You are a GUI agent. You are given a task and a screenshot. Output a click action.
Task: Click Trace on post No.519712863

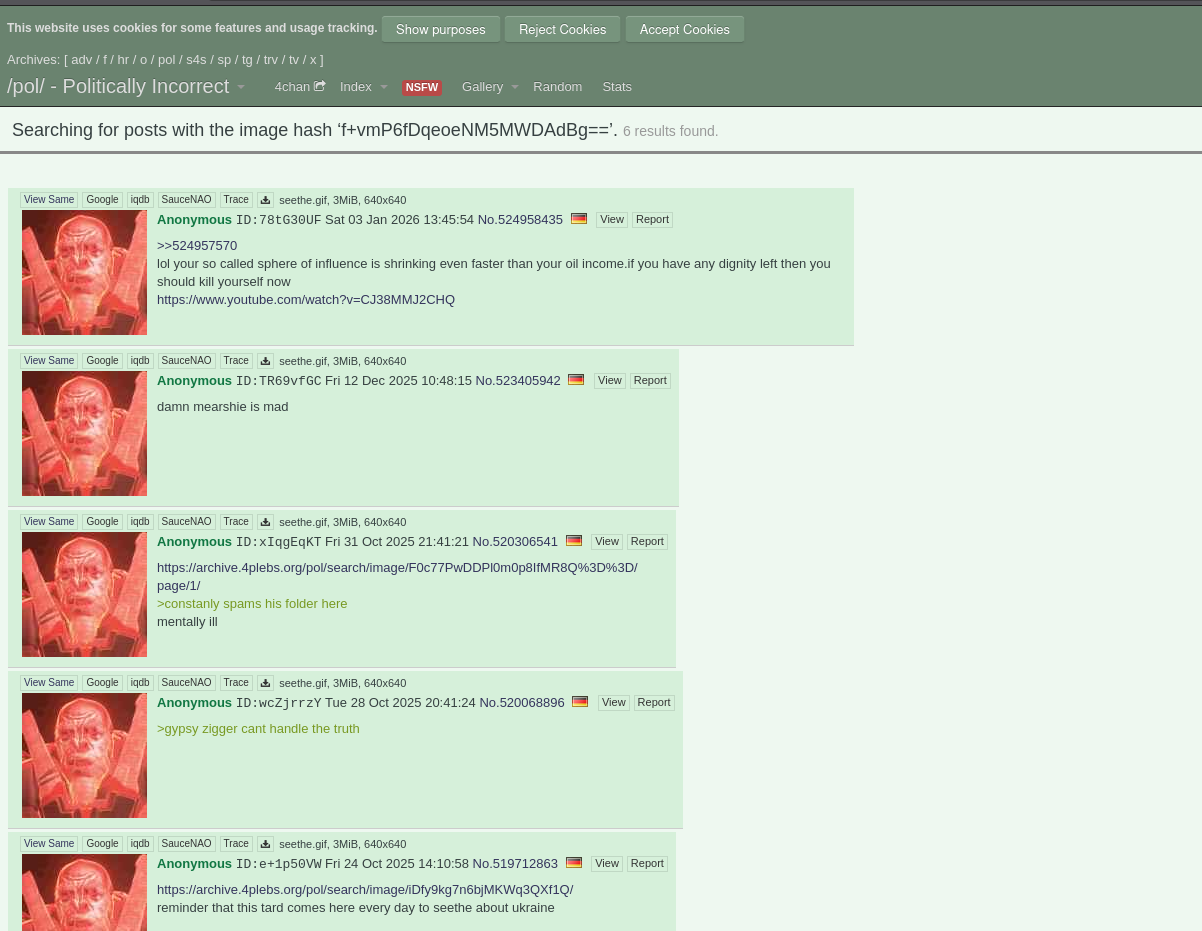click(x=236, y=844)
